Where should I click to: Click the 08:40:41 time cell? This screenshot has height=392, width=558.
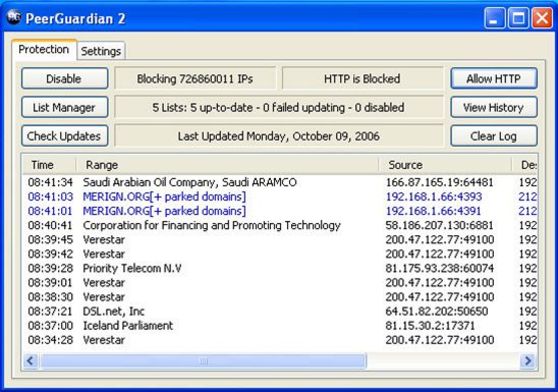click(x=50, y=226)
